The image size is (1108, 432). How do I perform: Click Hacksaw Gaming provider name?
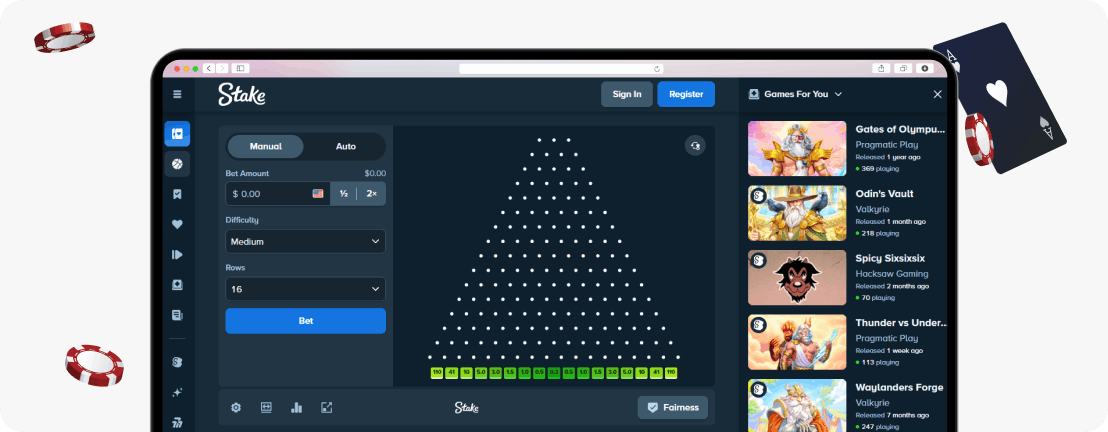point(892,274)
